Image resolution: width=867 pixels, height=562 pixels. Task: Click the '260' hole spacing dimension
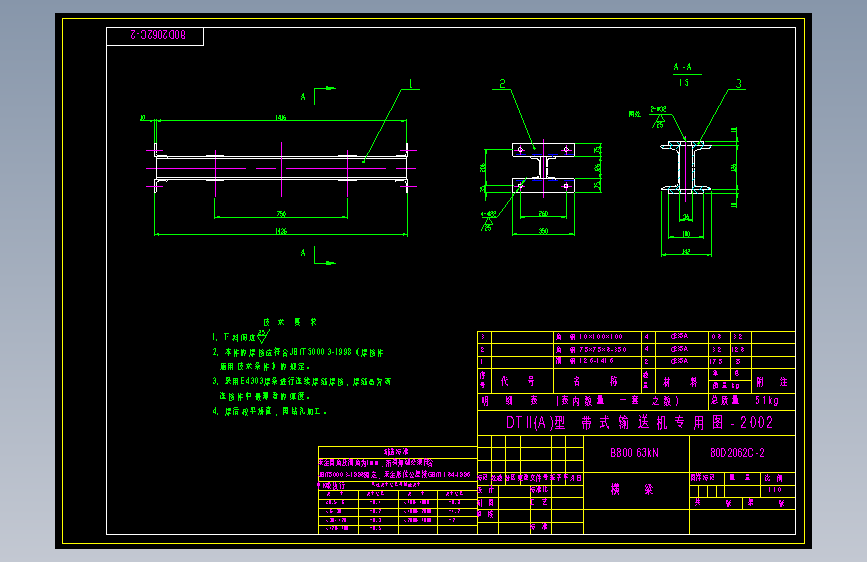pyautogui.click(x=543, y=214)
